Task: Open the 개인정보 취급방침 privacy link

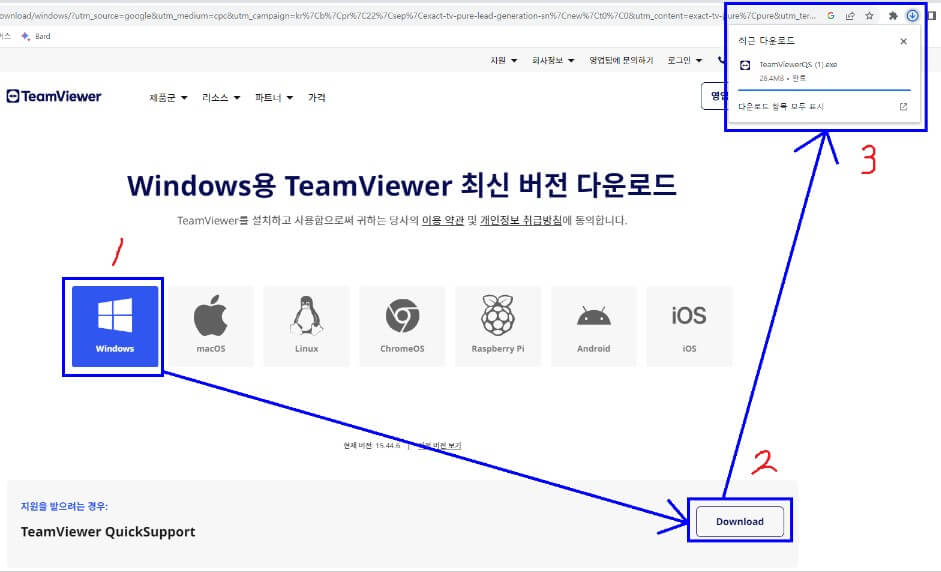Action: pos(521,220)
